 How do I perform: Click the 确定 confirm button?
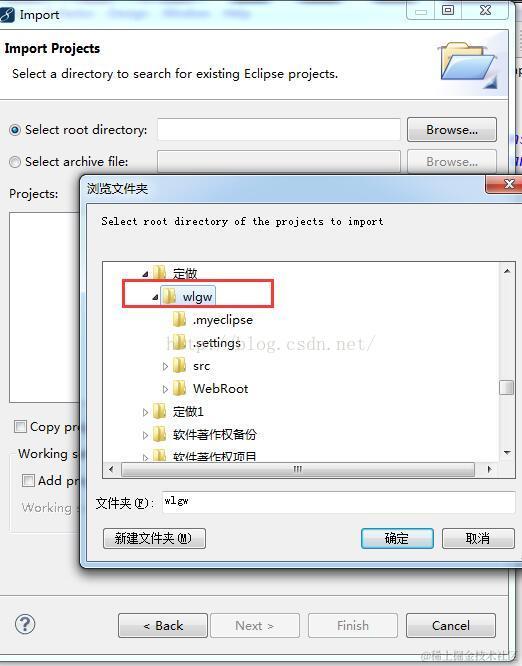pos(397,538)
